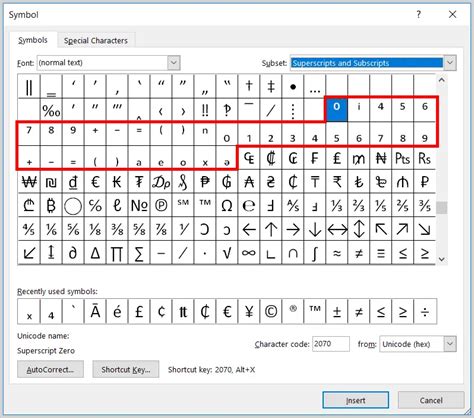
Task: Open the 'from' Unicode (hex) dropdown
Action: [x=450, y=344]
